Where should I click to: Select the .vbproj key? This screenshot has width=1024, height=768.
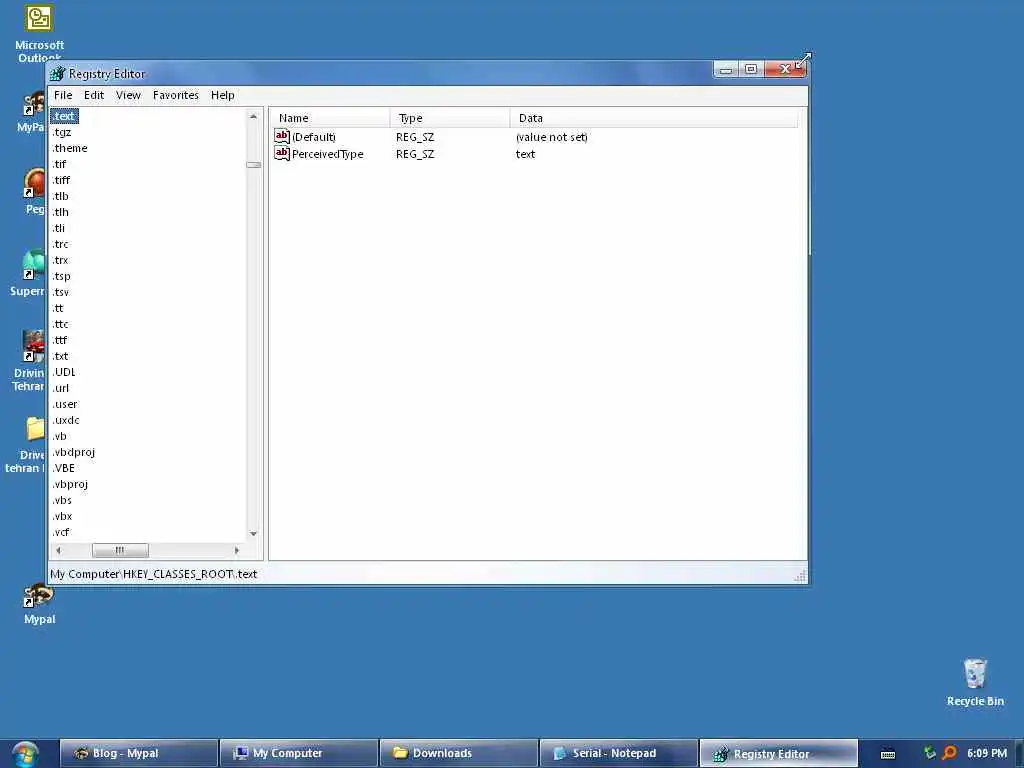[69, 485]
